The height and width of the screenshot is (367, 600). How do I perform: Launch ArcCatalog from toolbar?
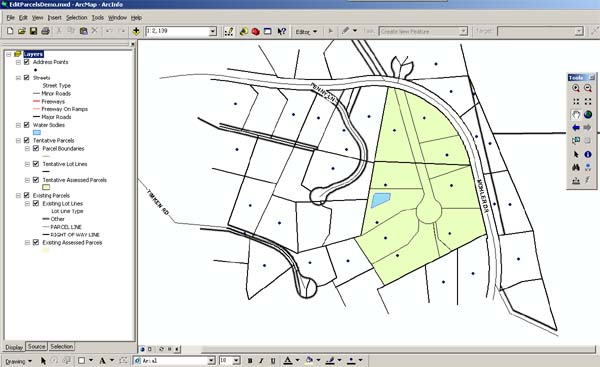(243, 31)
